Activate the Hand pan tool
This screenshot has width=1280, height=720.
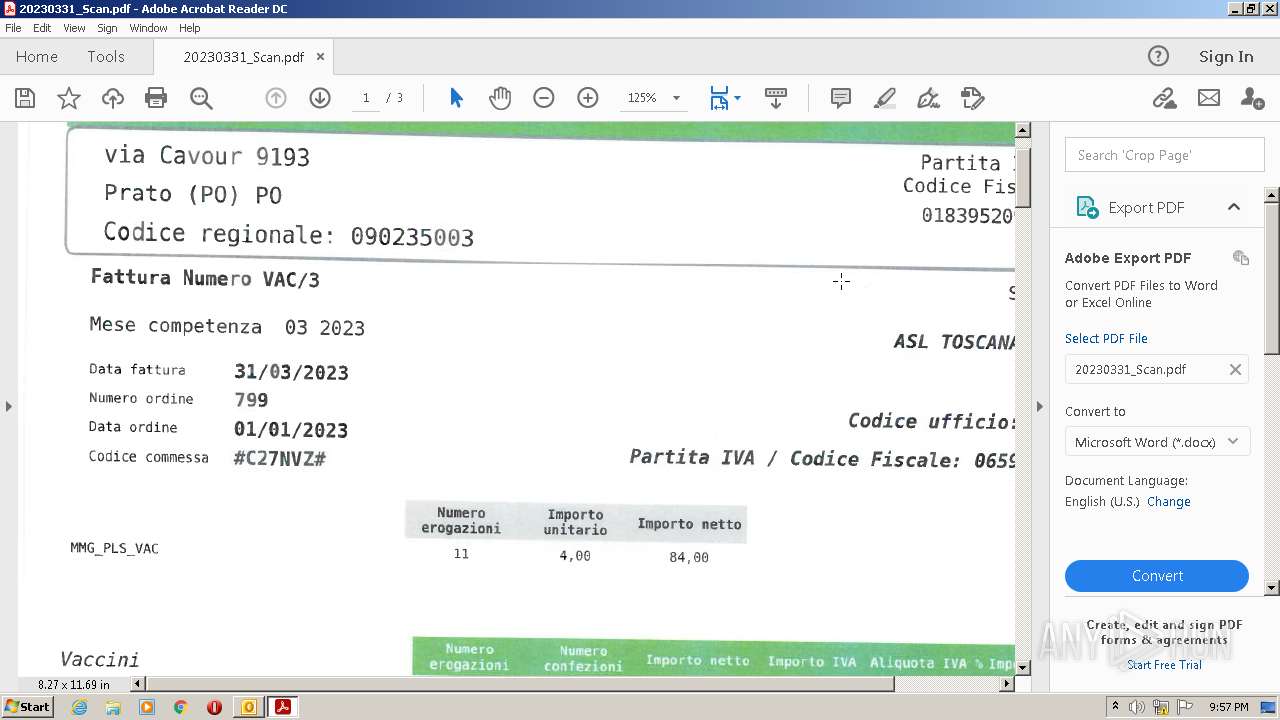click(x=500, y=98)
